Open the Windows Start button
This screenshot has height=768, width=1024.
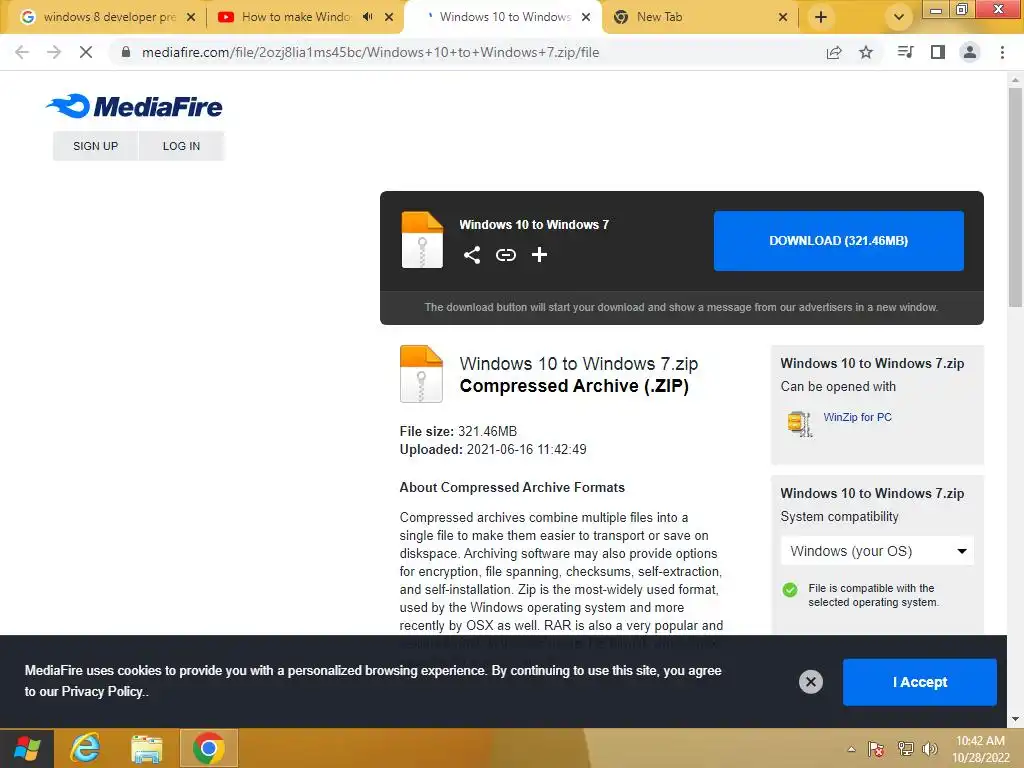coord(27,748)
